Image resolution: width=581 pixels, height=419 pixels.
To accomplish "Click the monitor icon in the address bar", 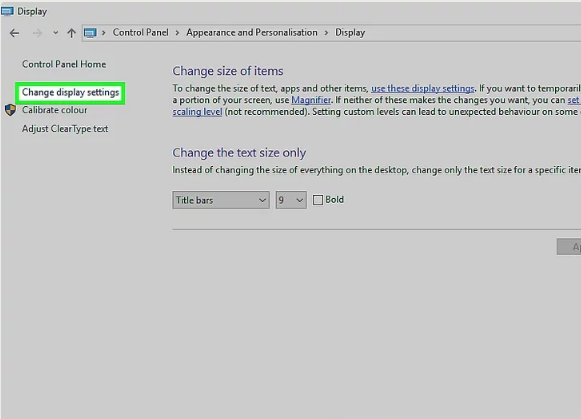I will [90, 33].
